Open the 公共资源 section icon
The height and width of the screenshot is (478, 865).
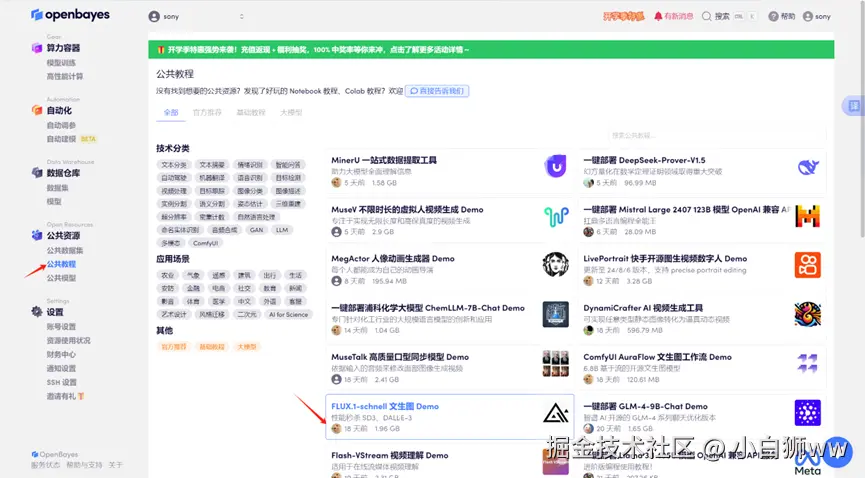click(37, 235)
